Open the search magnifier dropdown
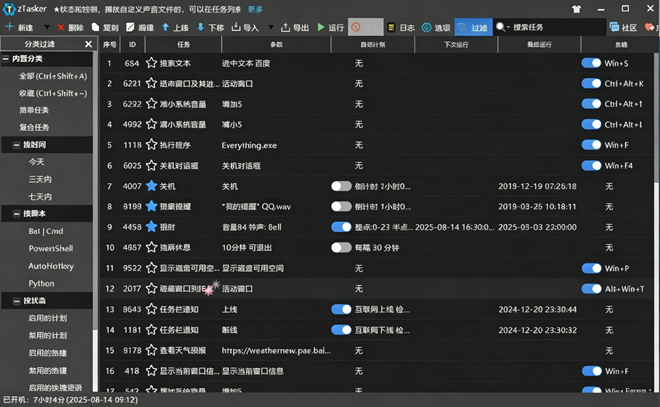660x407 pixels. pos(503,27)
